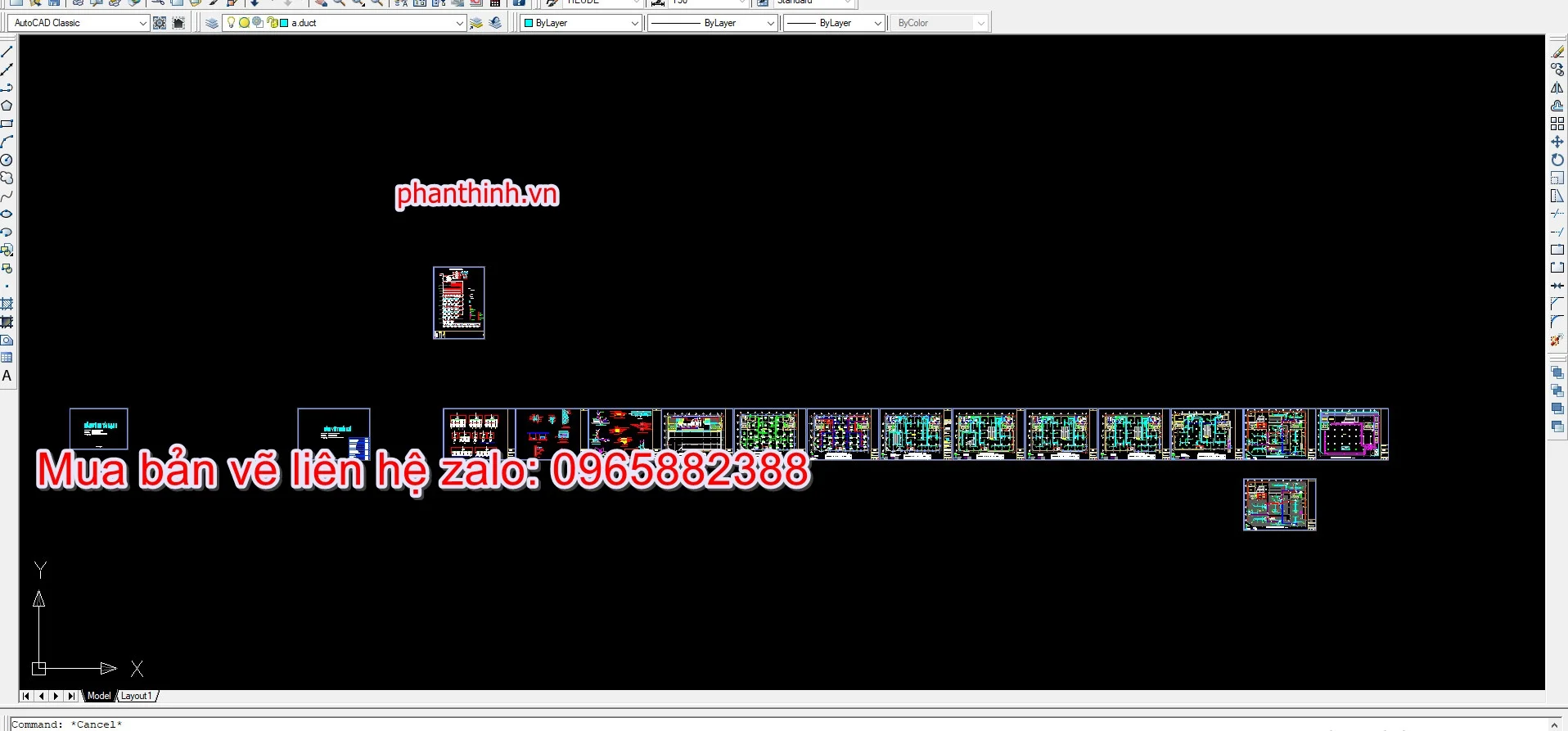The image size is (1568, 731).
Task: Select the Stretch tool
Action: (1557, 196)
